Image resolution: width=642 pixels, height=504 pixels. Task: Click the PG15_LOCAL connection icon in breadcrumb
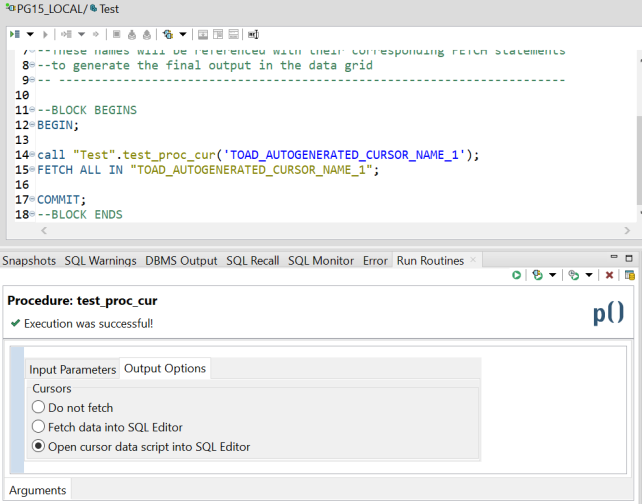tap(11, 8)
